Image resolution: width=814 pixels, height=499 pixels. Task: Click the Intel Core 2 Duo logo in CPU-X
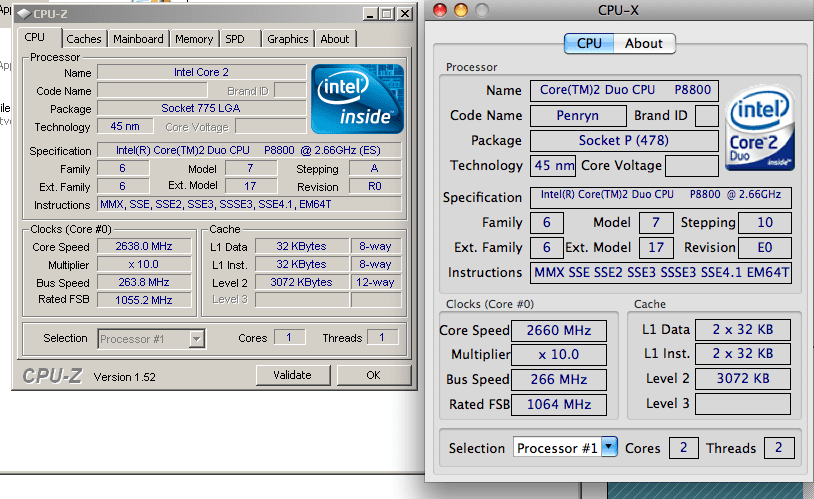pyautogui.click(x=759, y=128)
